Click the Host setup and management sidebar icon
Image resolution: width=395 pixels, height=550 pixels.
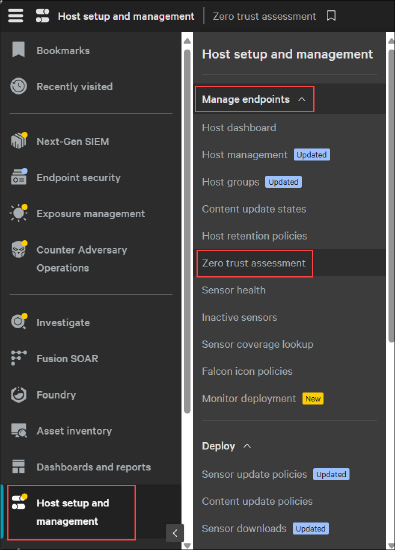[19, 502]
